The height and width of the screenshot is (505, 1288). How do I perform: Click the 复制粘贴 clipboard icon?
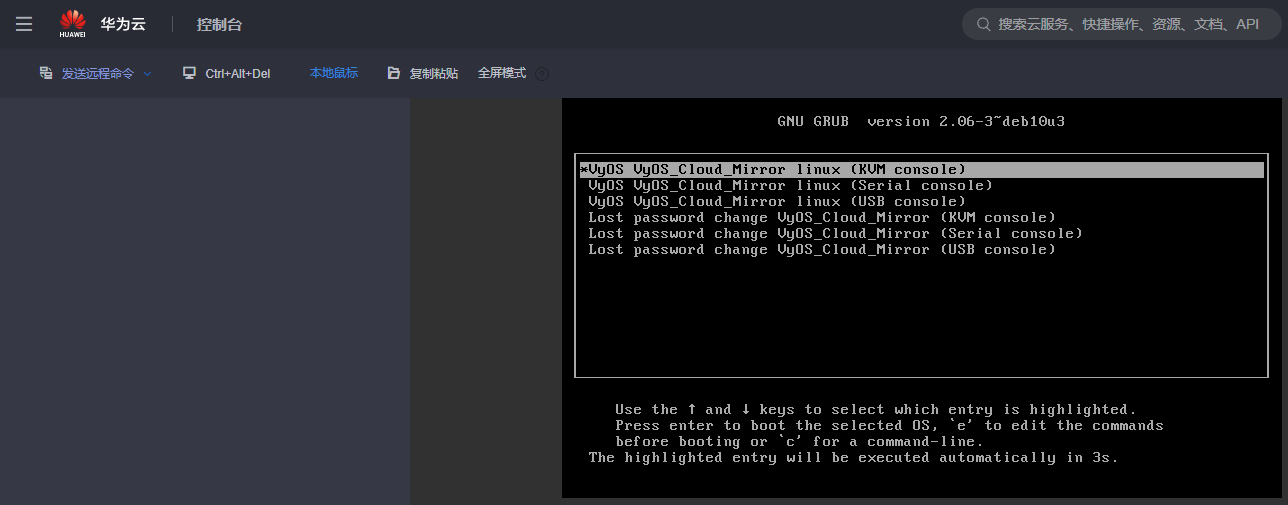coord(394,73)
